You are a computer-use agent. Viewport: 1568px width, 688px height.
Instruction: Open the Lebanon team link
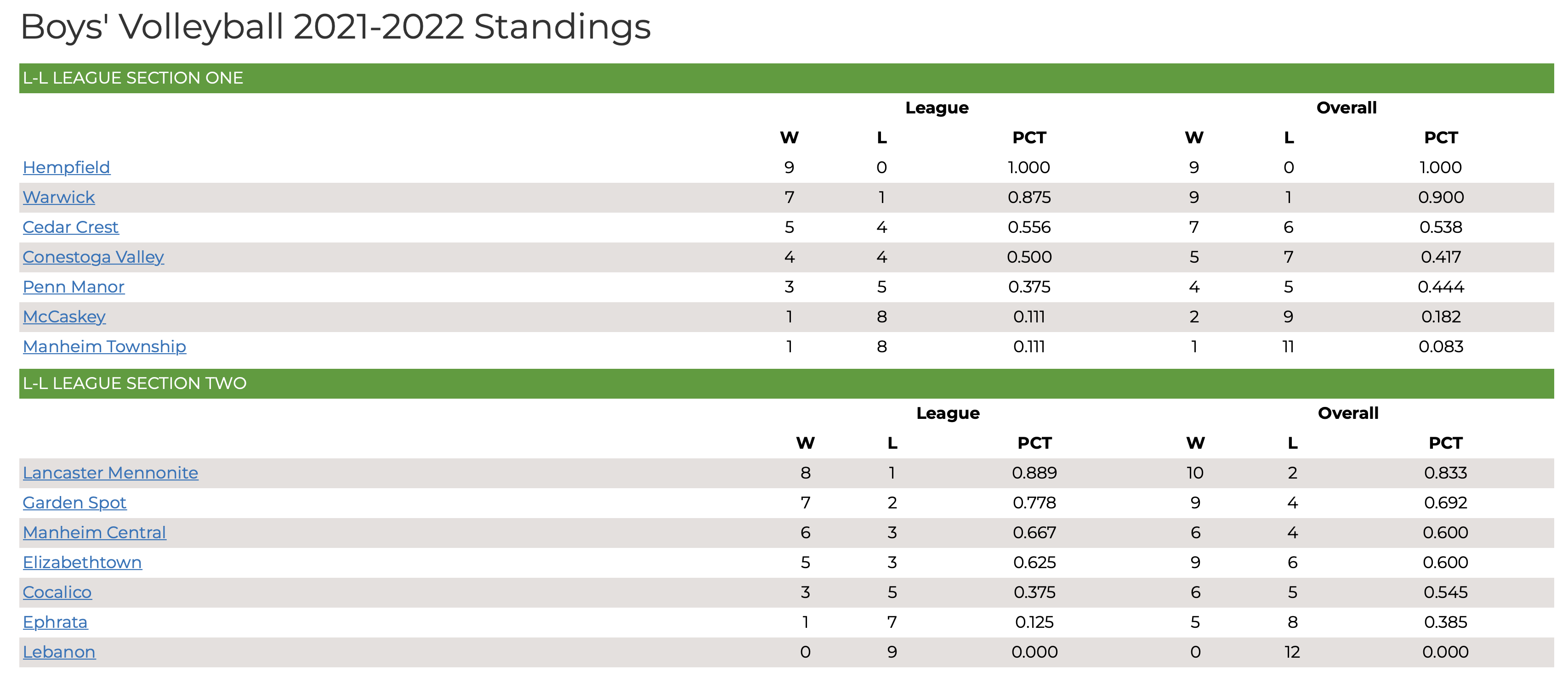tap(59, 652)
